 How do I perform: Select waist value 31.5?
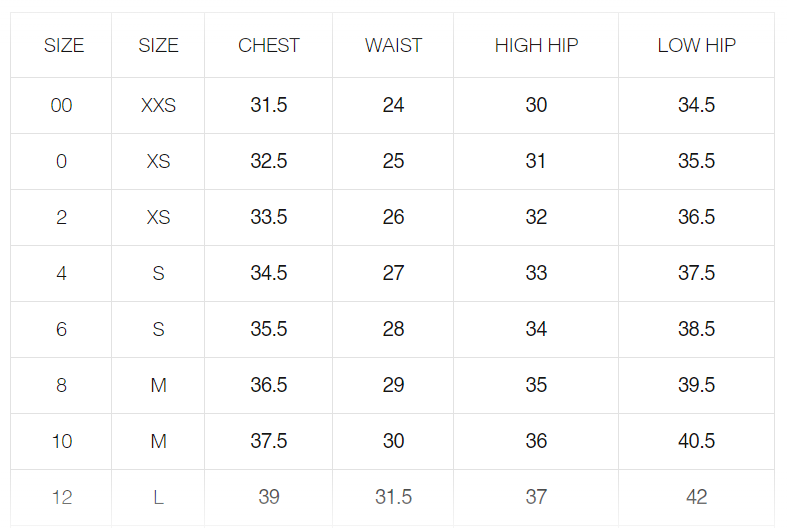coord(393,497)
